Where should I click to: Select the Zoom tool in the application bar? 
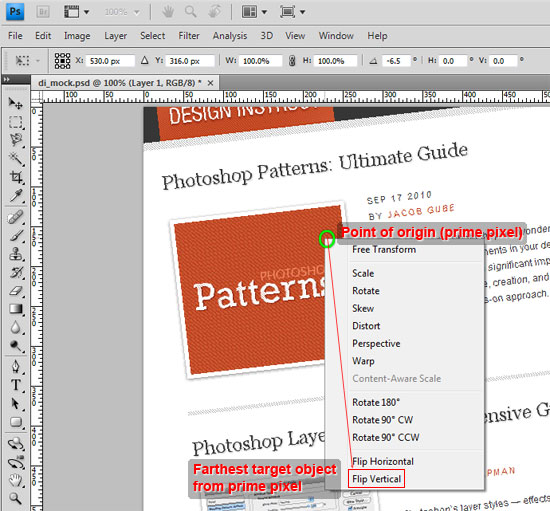tap(190, 12)
